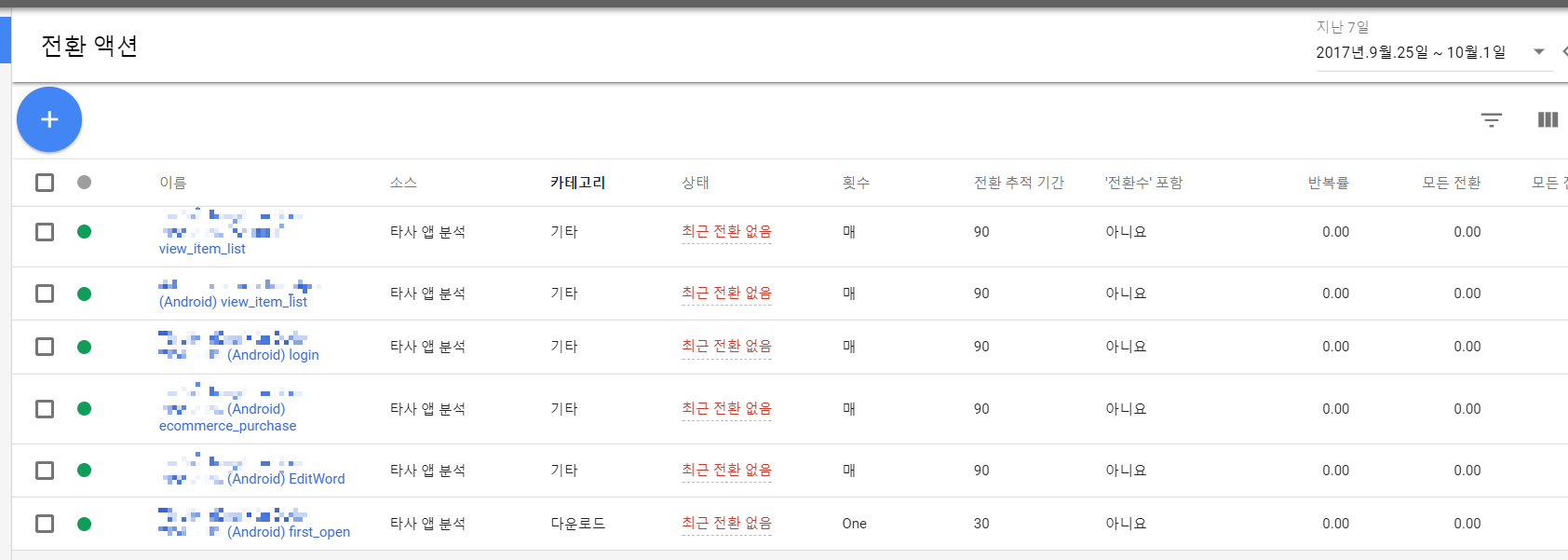The image size is (1568, 560).
Task: Click green status dot of (Android) login row
Action: pyautogui.click(x=84, y=347)
